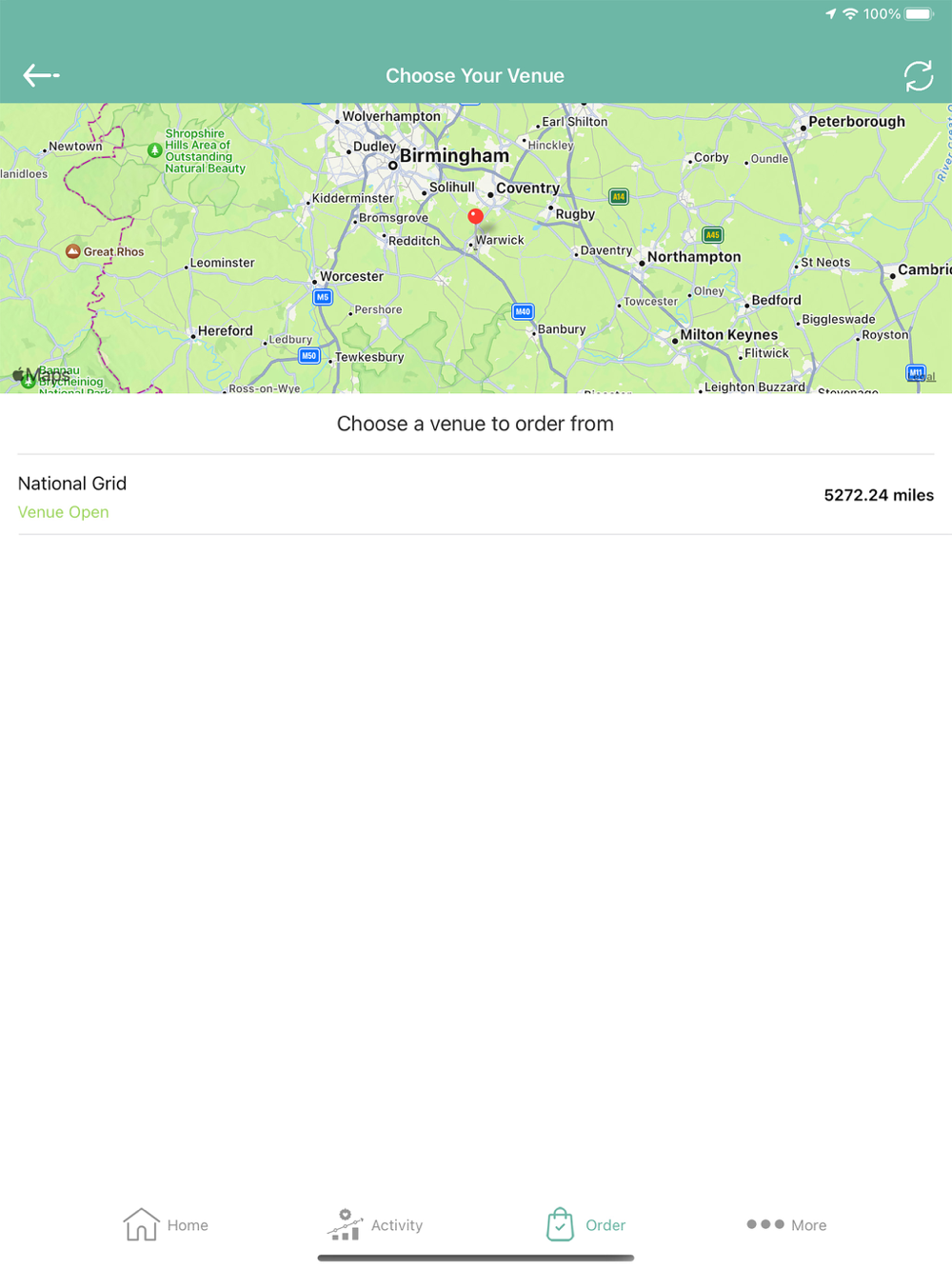Select the Order bag icon
The width and height of the screenshot is (952, 1270).
pyautogui.click(x=560, y=1224)
